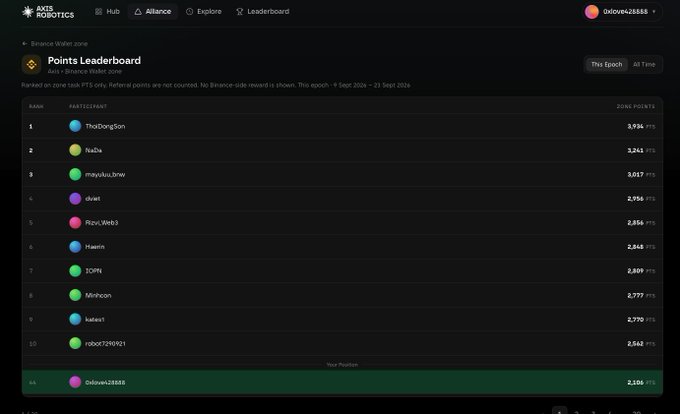Select participant name Rizvi_Web3
The image size is (680, 414).
click(101, 222)
